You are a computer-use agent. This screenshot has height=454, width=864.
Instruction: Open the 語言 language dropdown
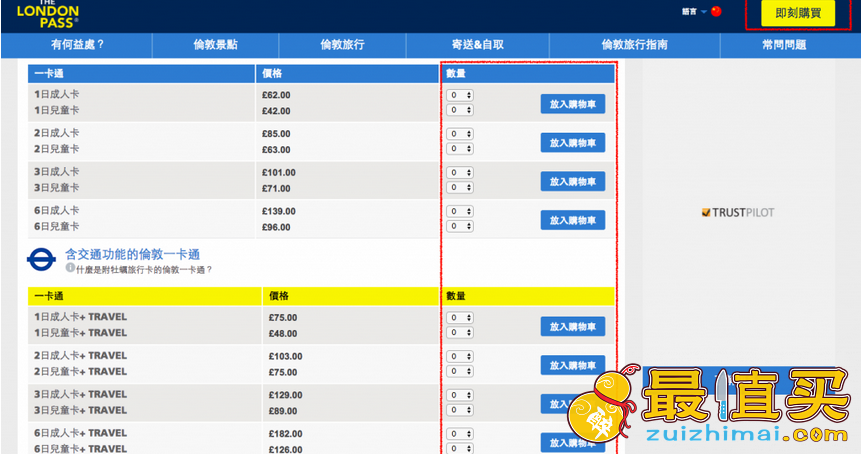pos(694,12)
